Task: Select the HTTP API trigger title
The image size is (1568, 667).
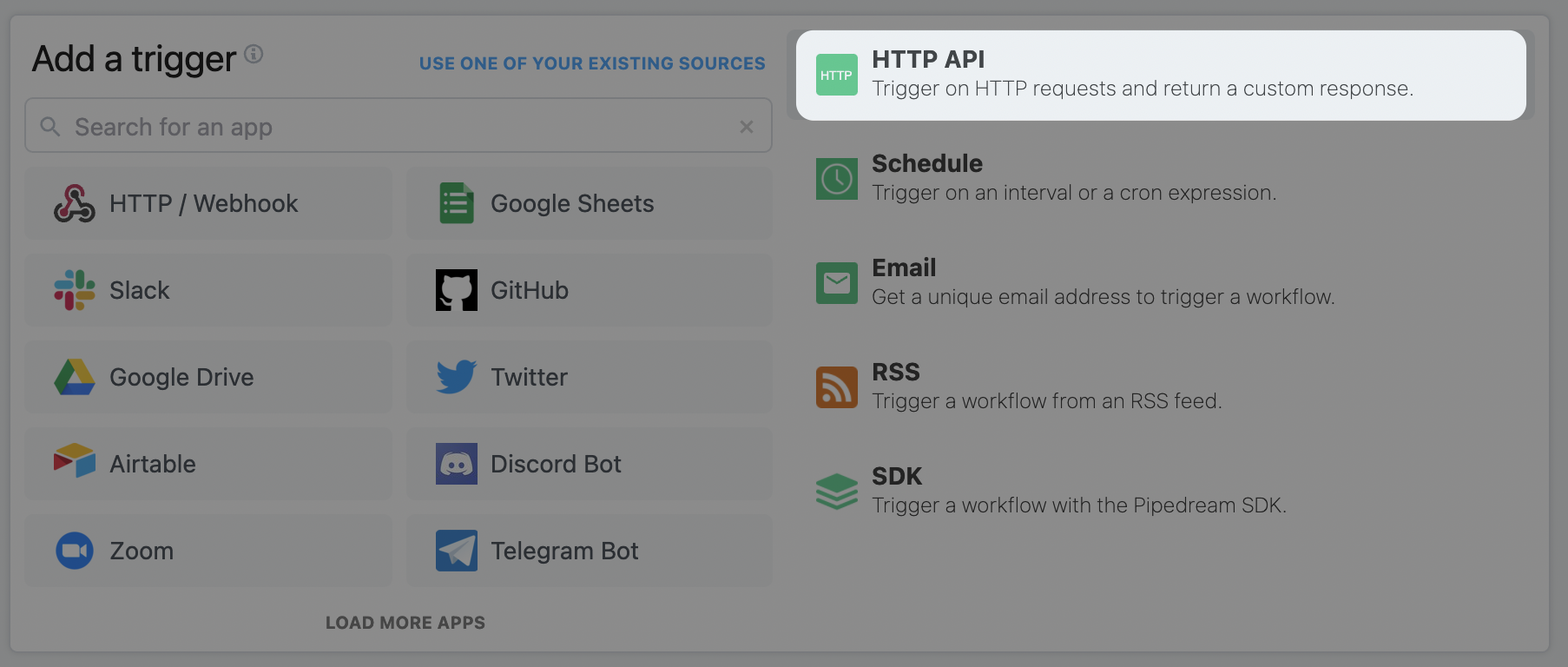Action: (x=928, y=59)
